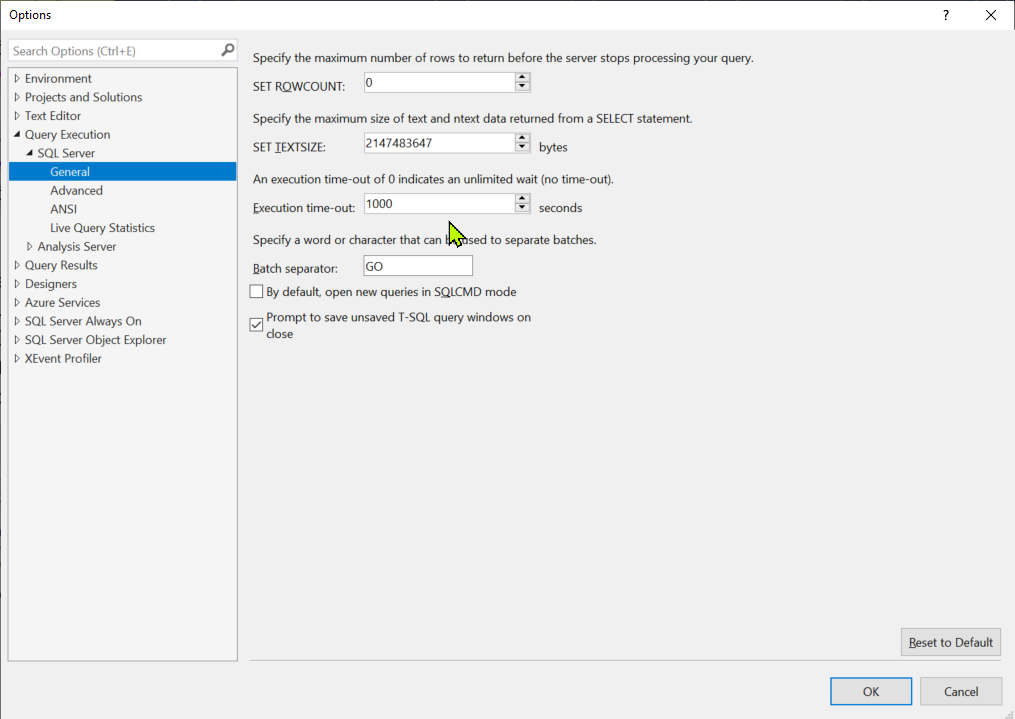1015x719 pixels.
Task: Select Live Query Statistics page
Action: coord(102,228)
